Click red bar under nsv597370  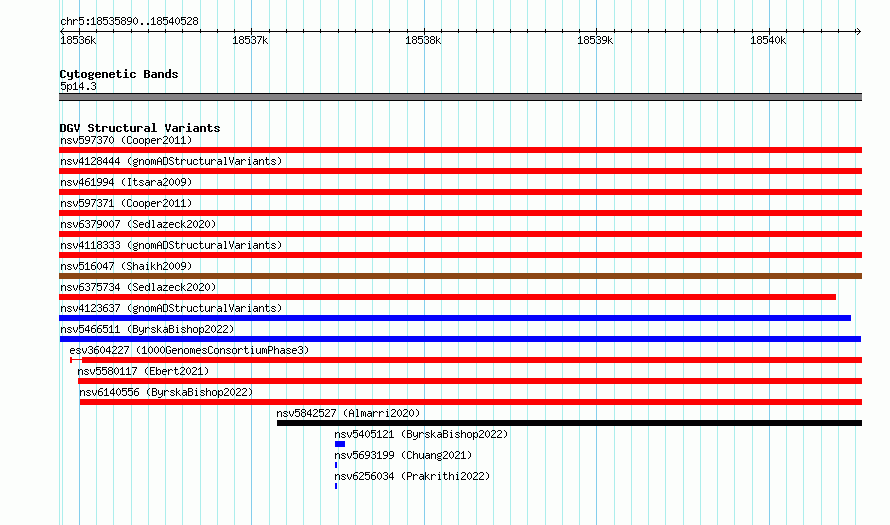(x=460, y=150)
